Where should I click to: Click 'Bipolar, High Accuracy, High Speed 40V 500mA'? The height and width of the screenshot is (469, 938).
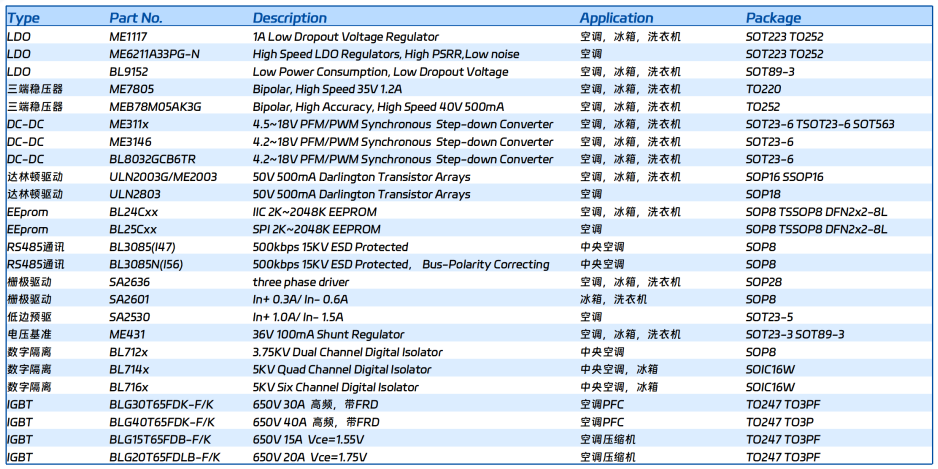(x=379, y=107)
